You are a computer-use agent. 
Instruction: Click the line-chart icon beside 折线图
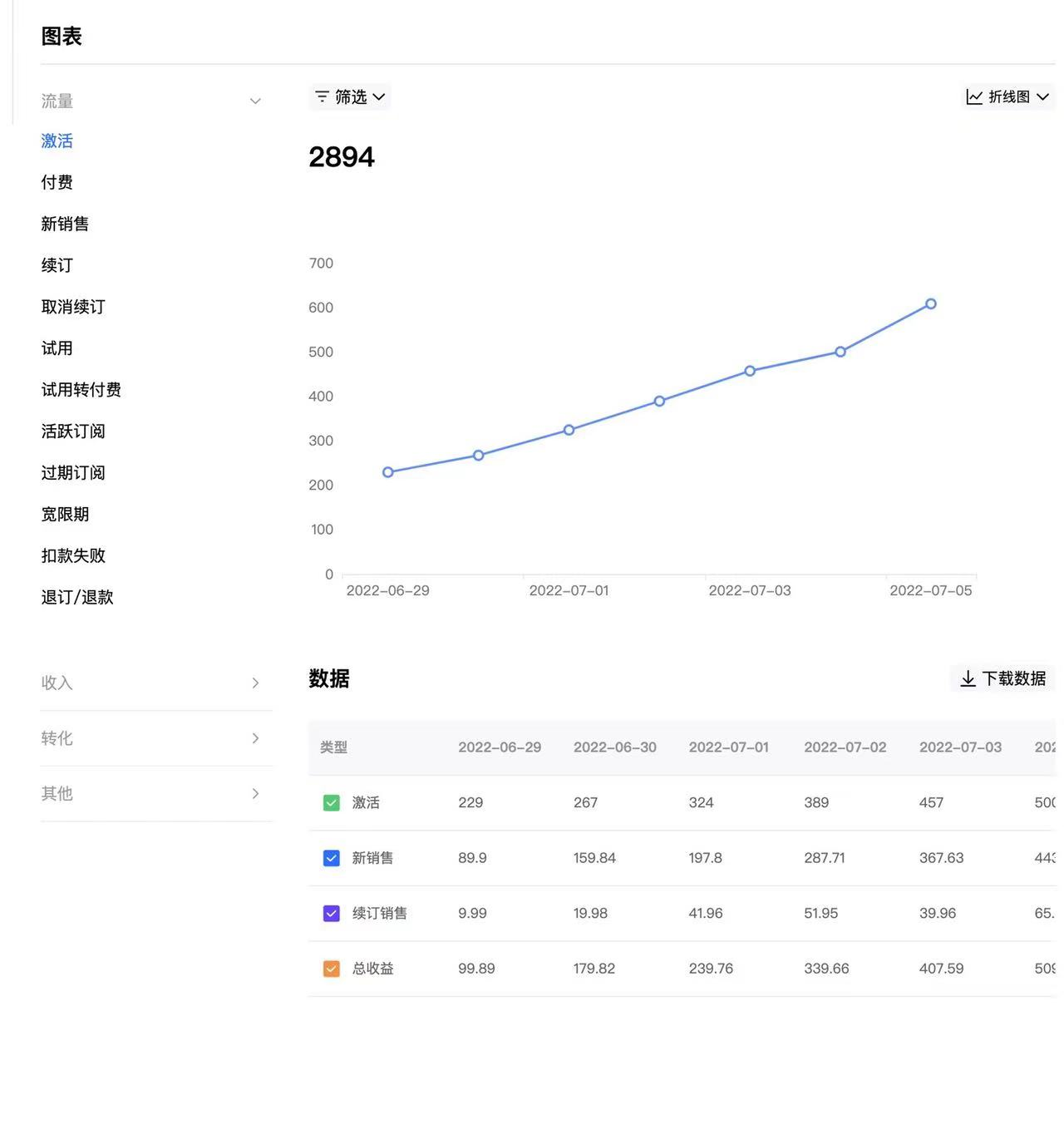[x=974, y=96]
